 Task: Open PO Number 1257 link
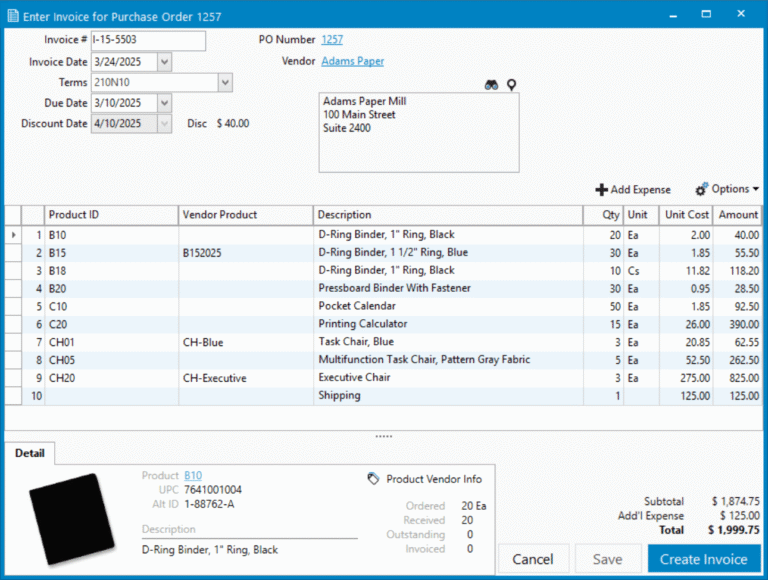tap(332, 40)
